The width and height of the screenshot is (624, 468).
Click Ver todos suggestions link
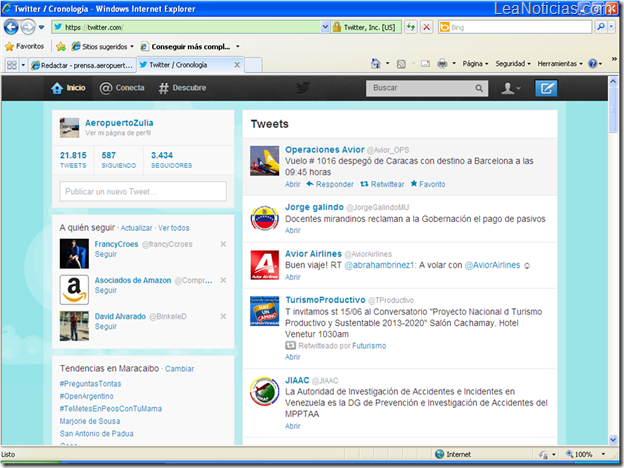174,228
